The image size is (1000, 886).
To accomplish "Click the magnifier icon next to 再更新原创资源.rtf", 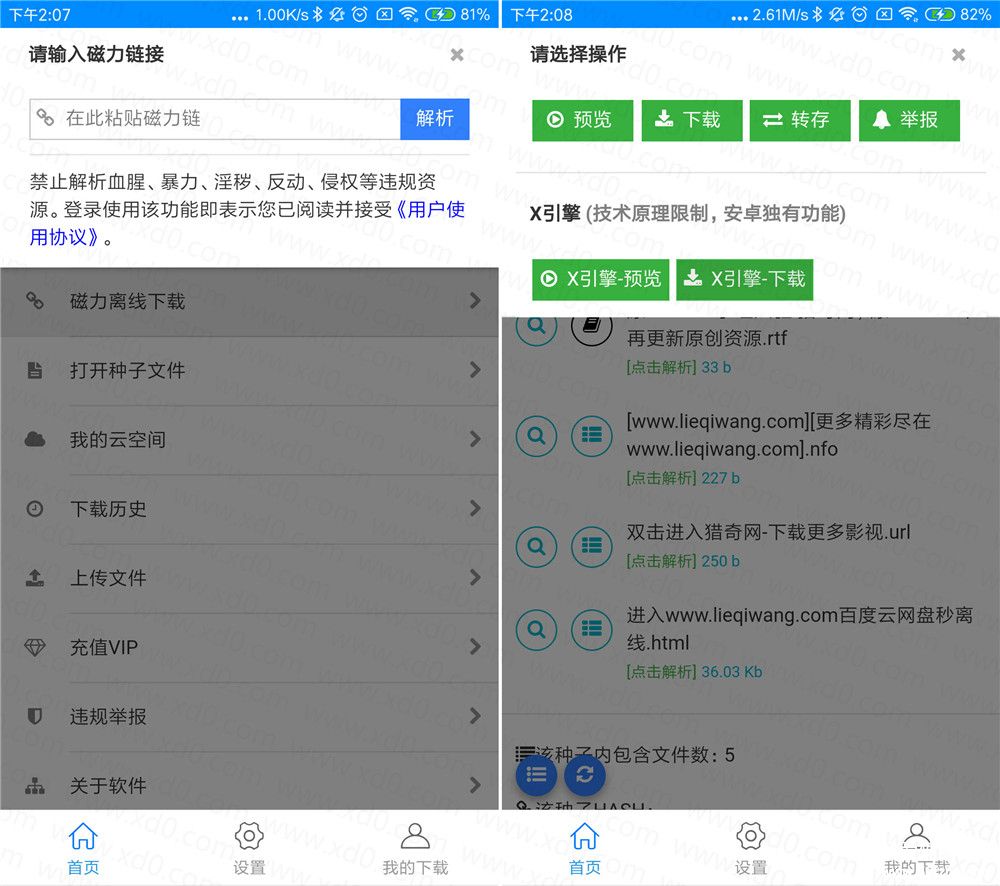I will pyautogui.click(x=536, y=327).
